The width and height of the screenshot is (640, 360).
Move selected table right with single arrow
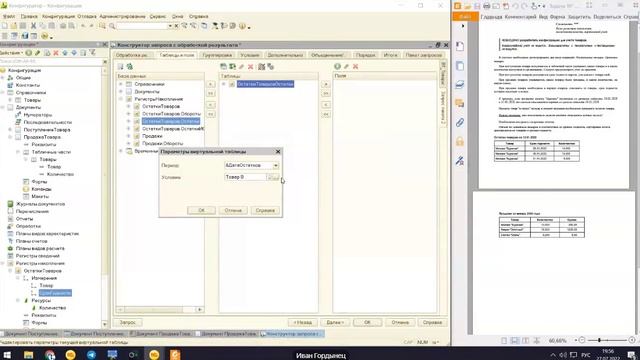tap(211, 84)
